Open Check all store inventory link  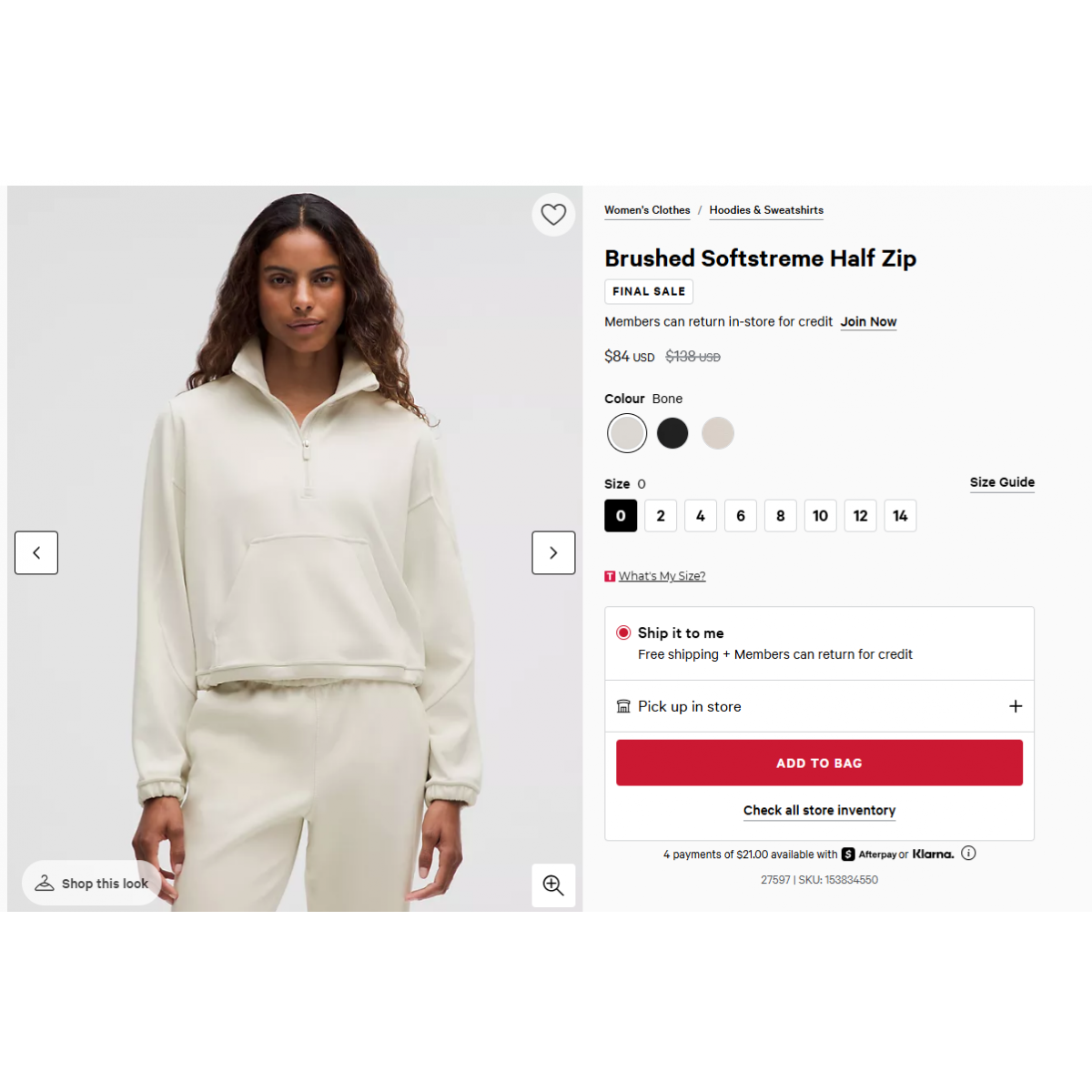819,811
